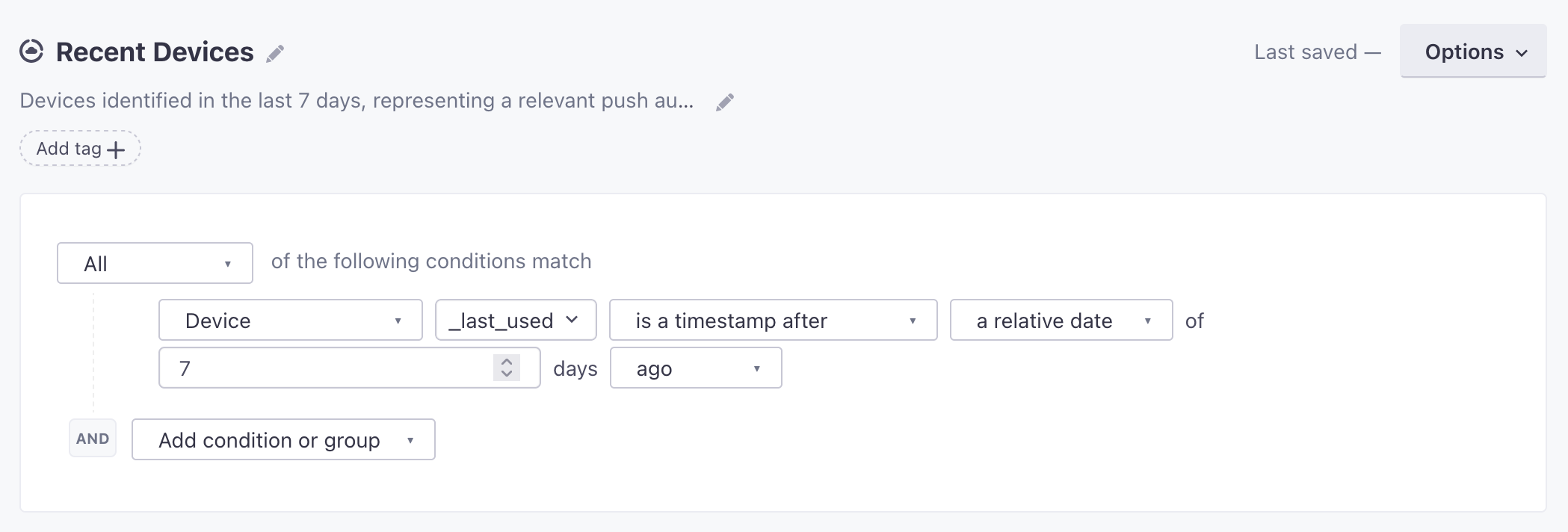Image resolution: width=1568 pixels, height=532 pixels.
Task: Click the Add tag button
Action: 80,149
